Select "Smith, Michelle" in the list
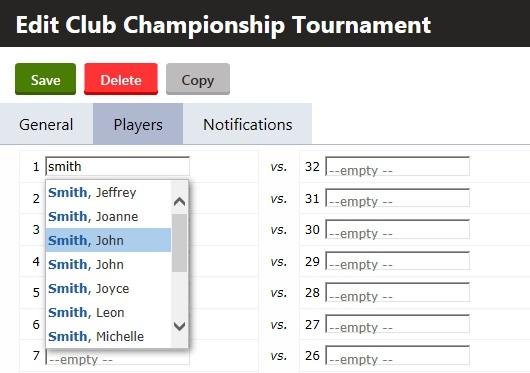This screenshot has height=373, width=530. coord(109,336)
